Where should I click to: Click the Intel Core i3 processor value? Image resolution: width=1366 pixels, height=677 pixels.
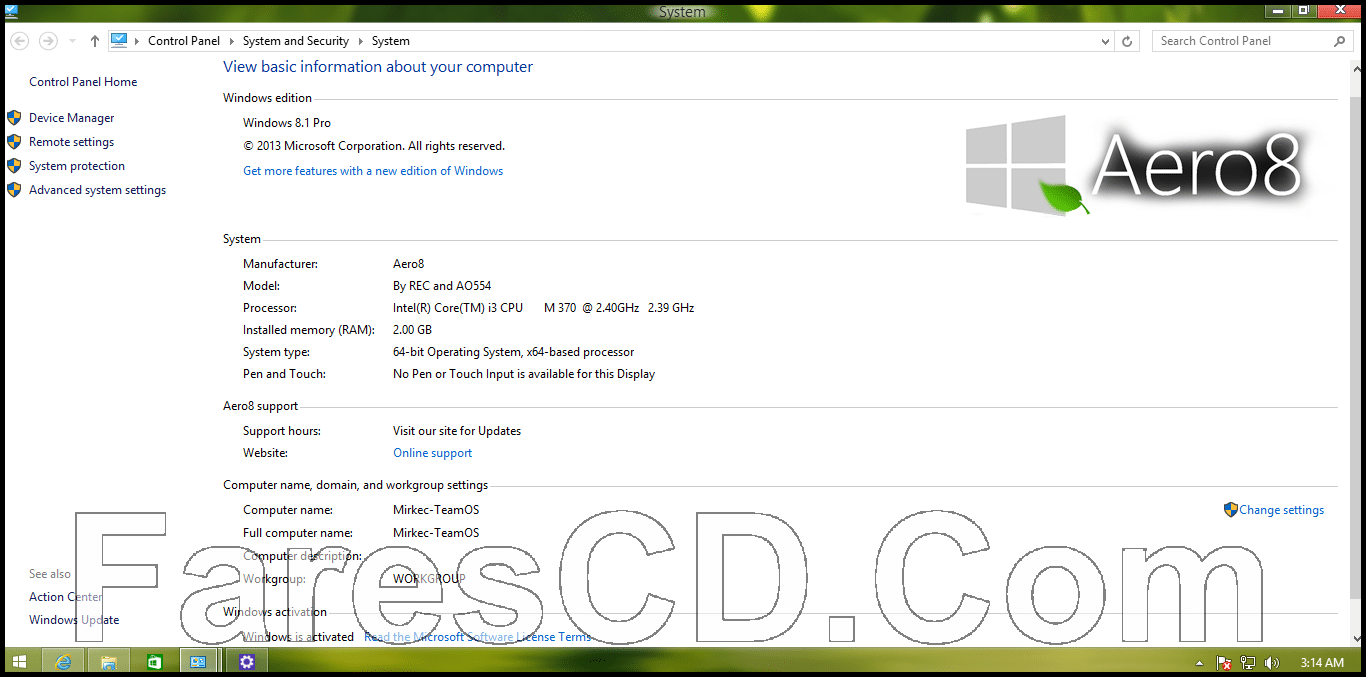[x=544, y=308]
